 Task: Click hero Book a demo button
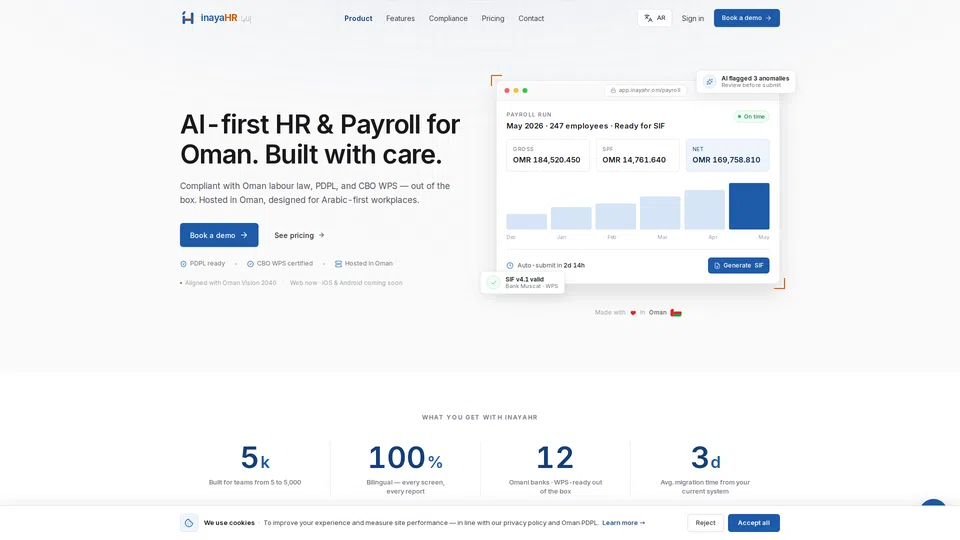pyautogui.click(x=219, y=235)
